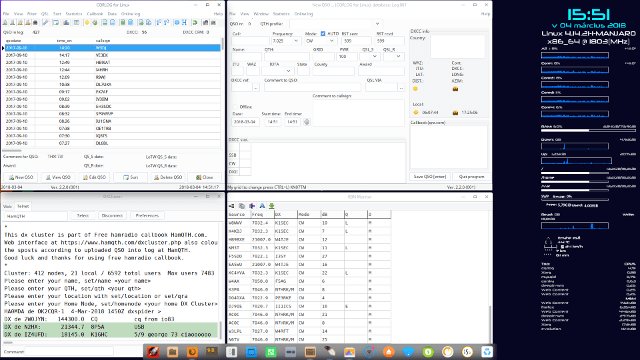The height and width of the screenshot is (360, 640).
Task: Open the HamQTH cluster combo box
Action: coord(35,216)
